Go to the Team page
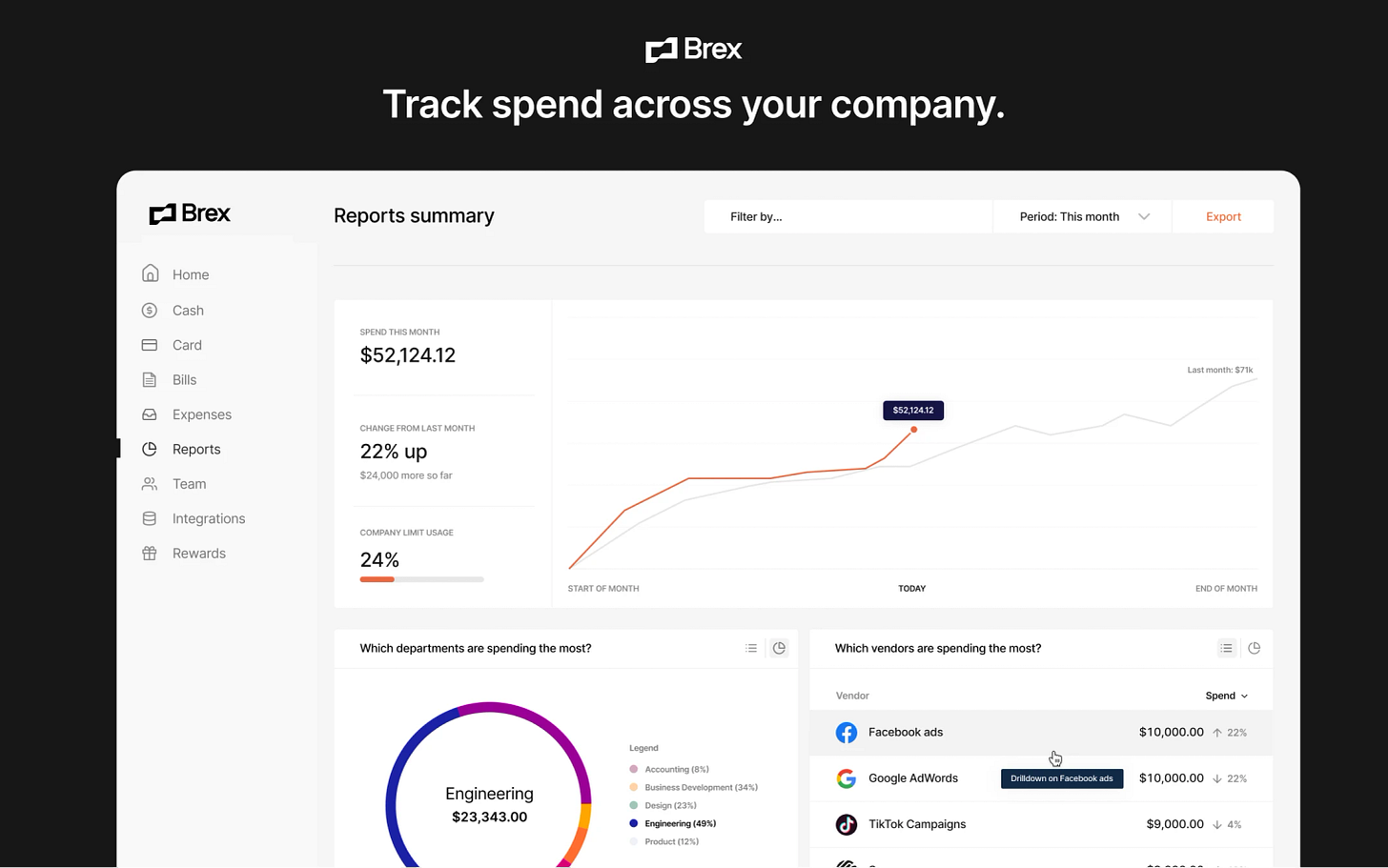The height and width of the screenshot is (868, 1388). 187,483
